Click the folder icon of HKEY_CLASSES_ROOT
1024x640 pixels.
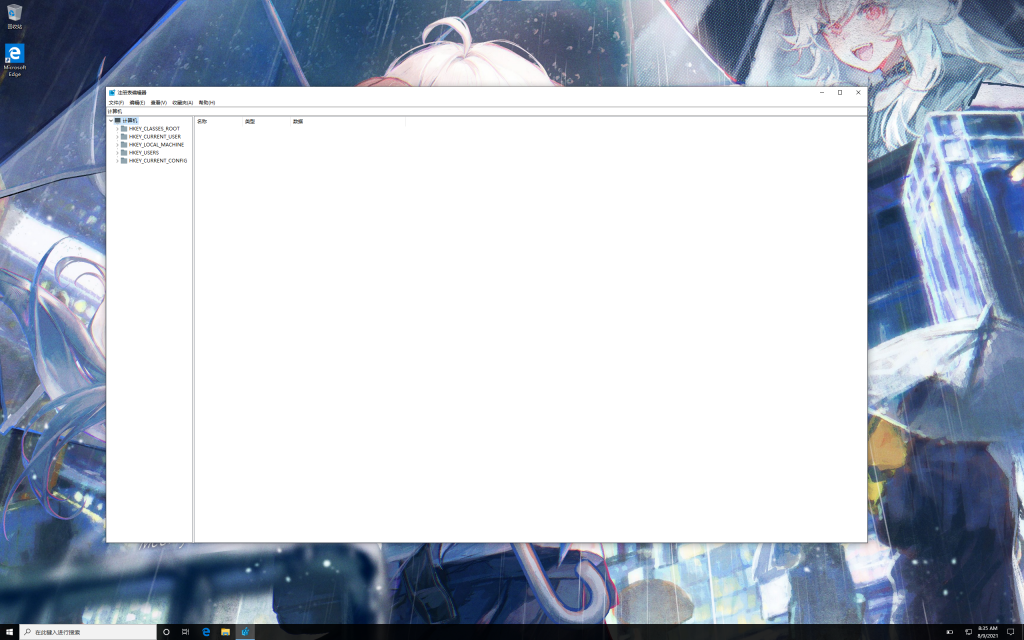coord(124,129)
